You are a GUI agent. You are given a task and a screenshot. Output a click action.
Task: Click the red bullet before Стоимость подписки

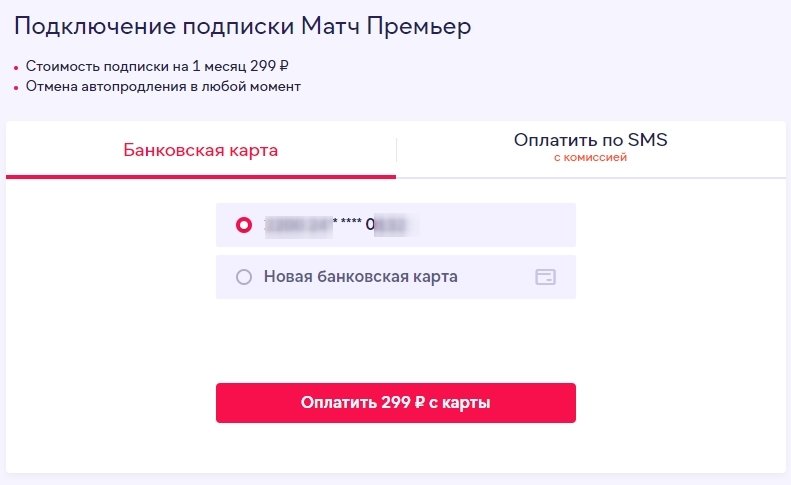(x=17, y=68)
